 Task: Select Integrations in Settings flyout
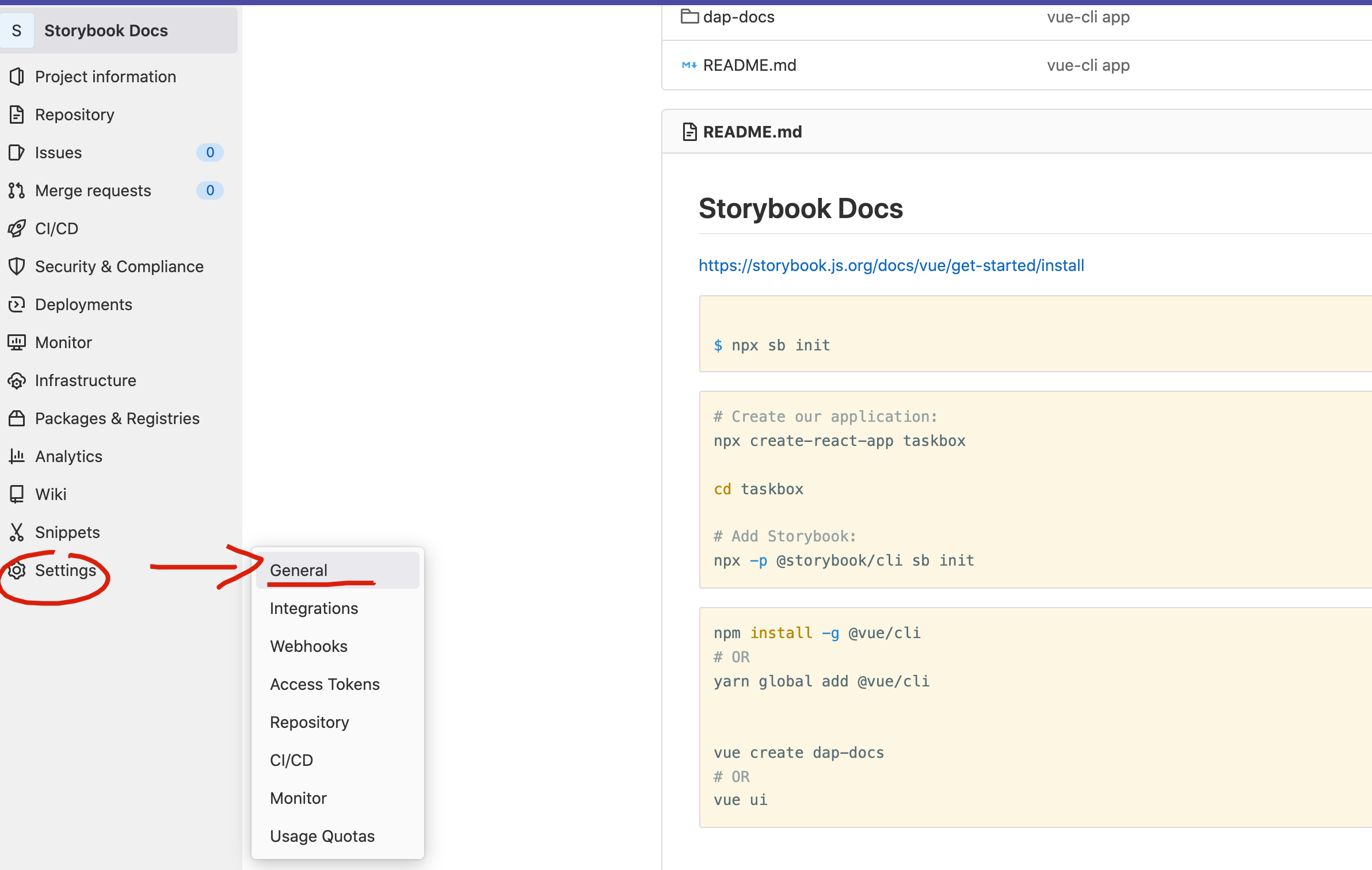[x=337, y=608]
